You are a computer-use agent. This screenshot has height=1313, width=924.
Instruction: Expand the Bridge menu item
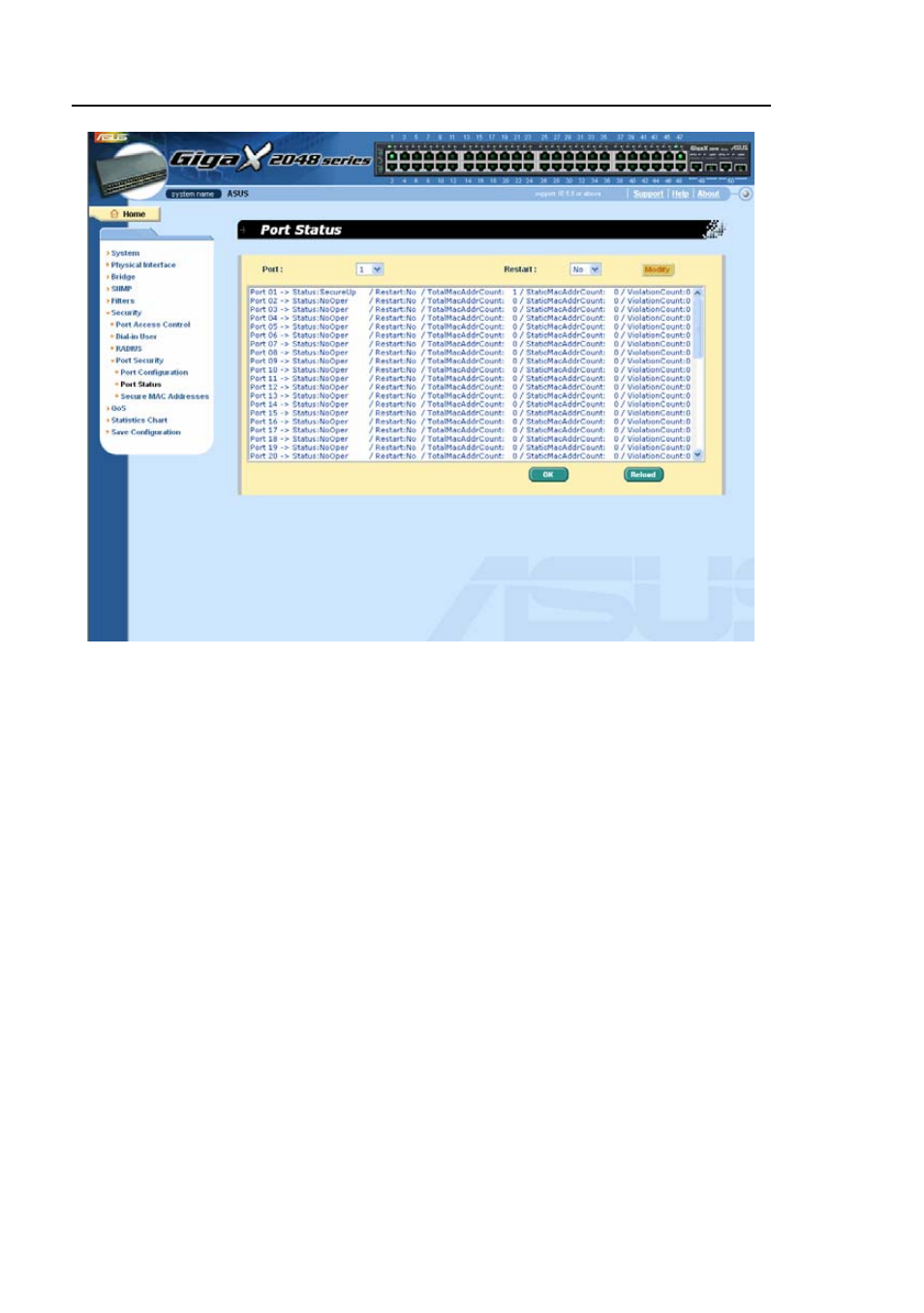[122, 277]
